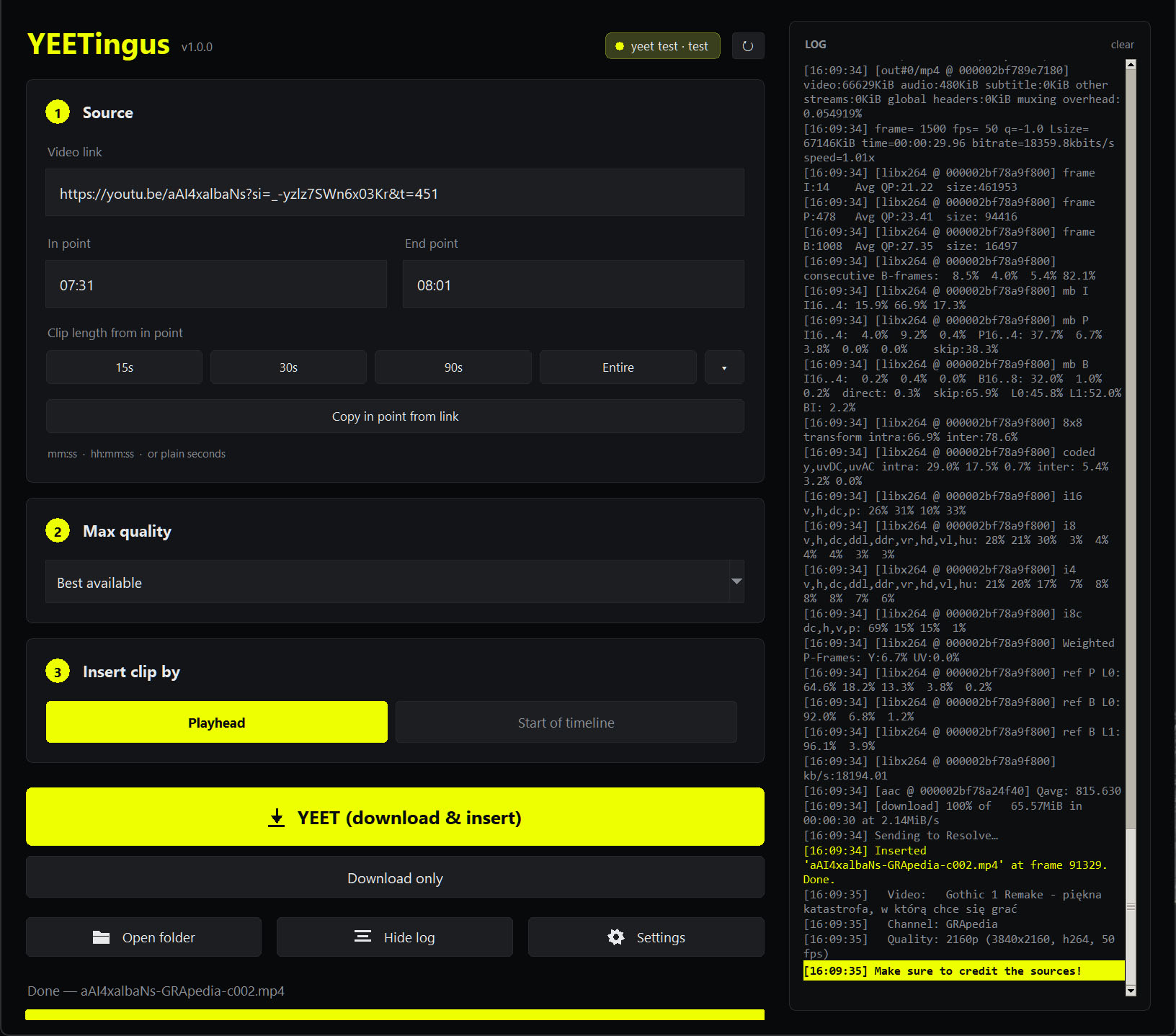Screen dimensions: 1176x1036
Task: Click the download arrow icon on YEET button
Action: click(277, 818)
